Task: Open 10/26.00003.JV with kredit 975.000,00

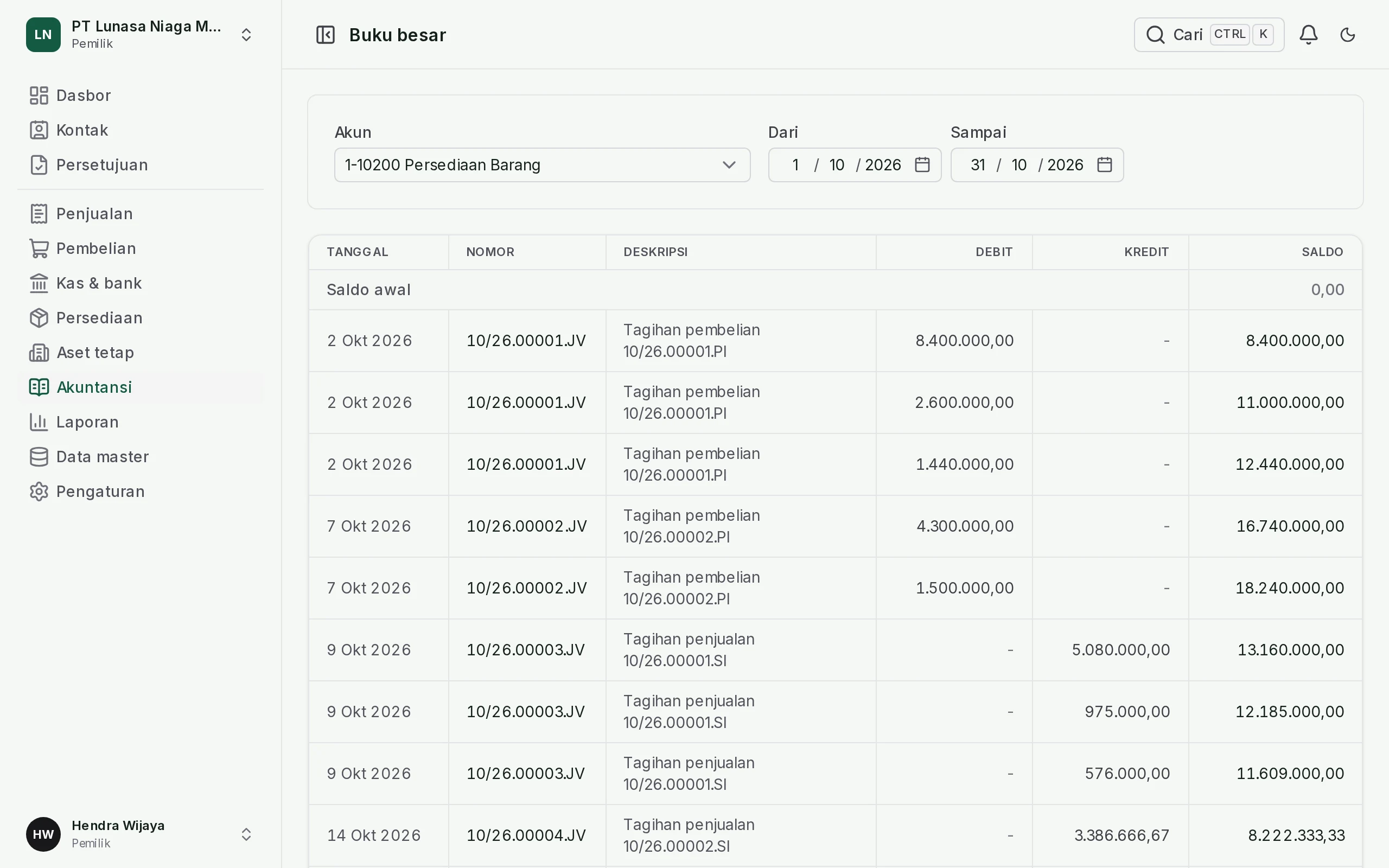Action: 525,712
